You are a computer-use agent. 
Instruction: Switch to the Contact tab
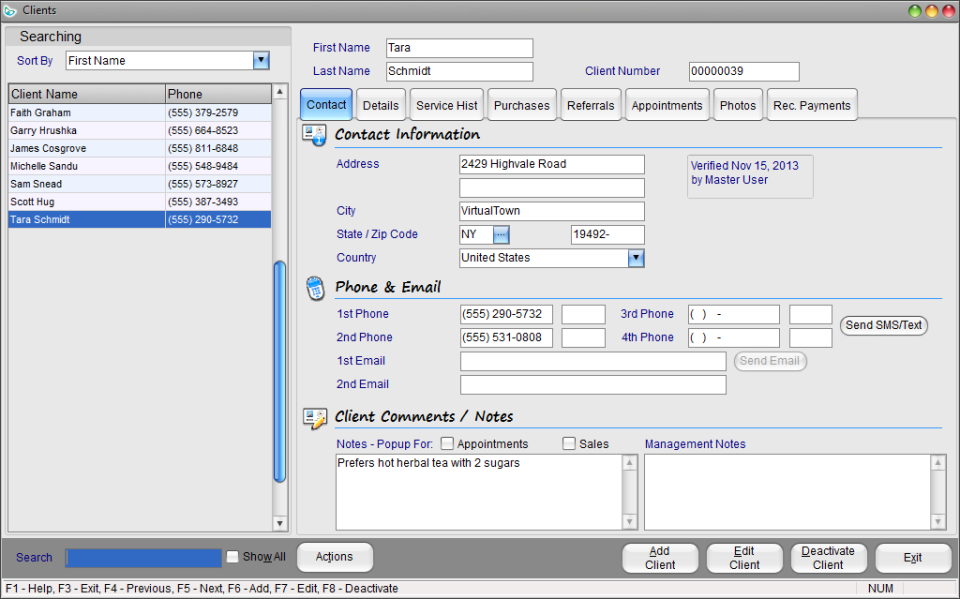(326, 105)
